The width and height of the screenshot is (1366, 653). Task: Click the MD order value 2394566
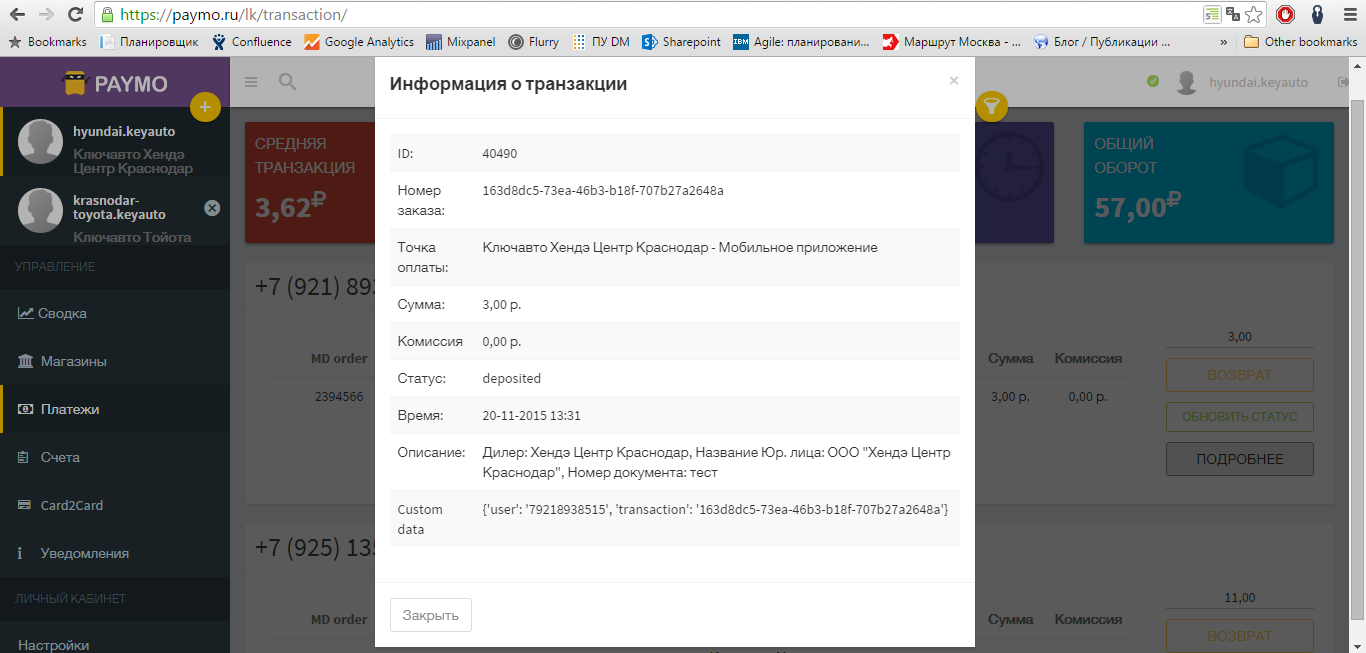click(x=339, y=396)
